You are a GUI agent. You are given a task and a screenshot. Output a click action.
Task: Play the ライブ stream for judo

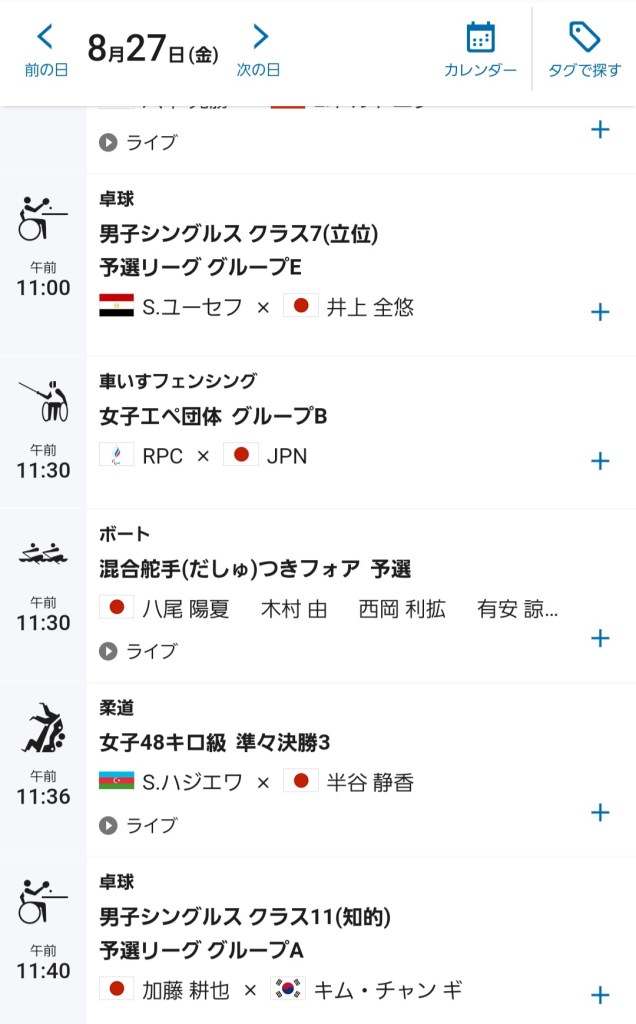tap(138, 825)
